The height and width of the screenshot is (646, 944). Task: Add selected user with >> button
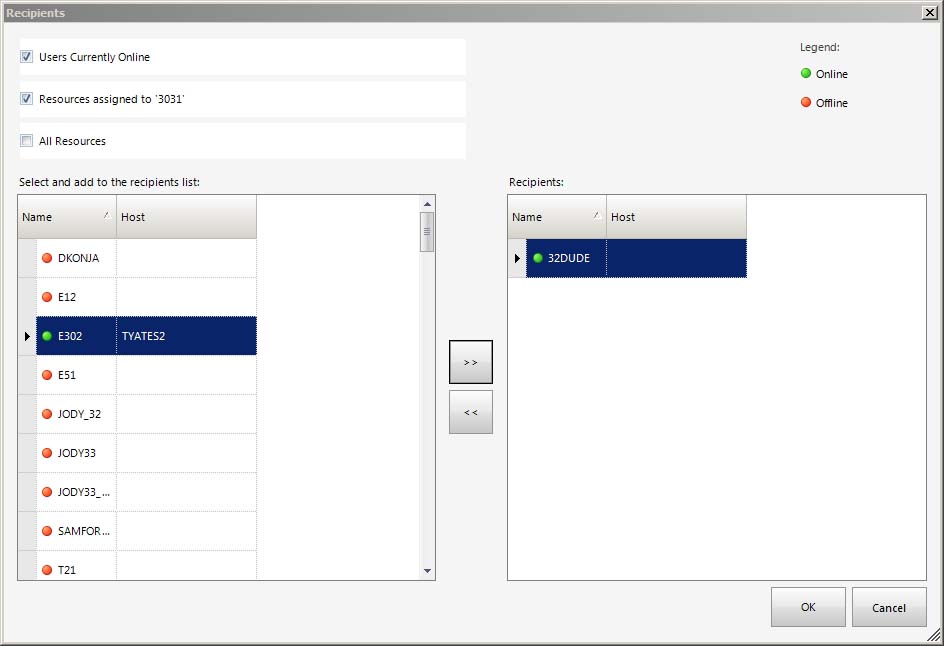(471, 362)
